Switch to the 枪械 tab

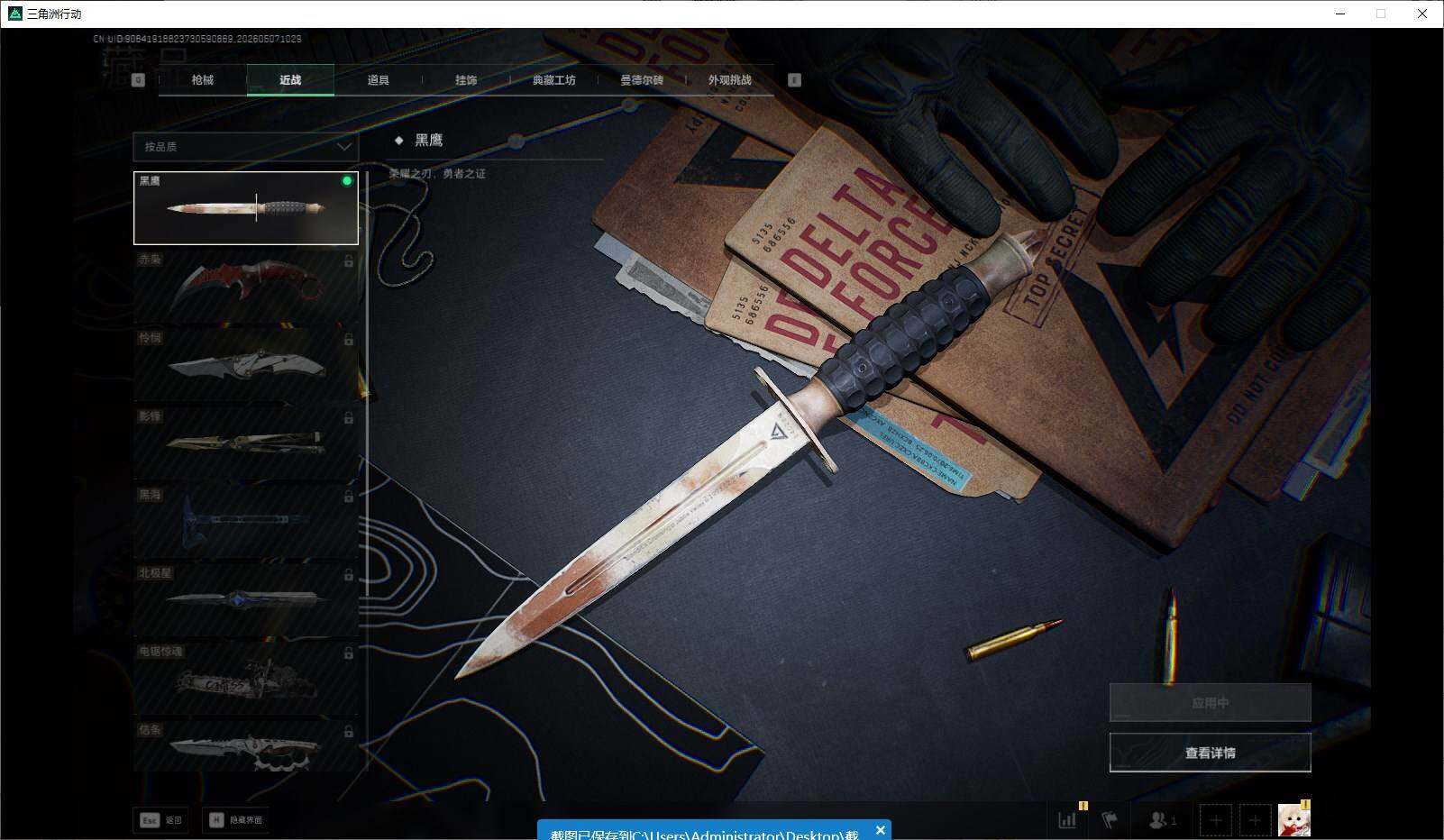[202, 80]
